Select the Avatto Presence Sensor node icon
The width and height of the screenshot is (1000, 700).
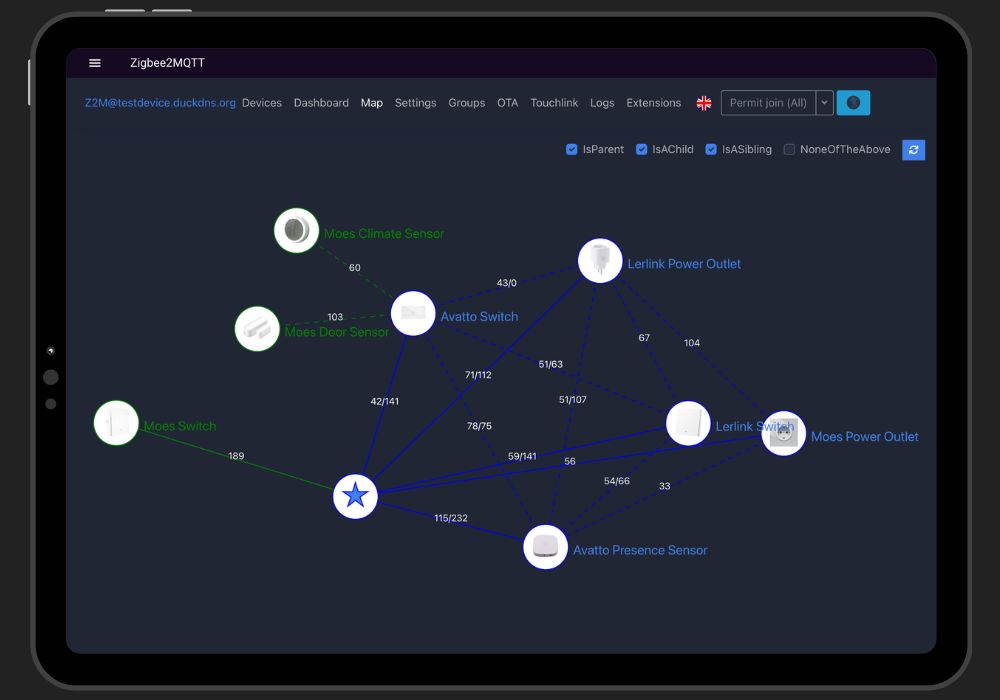(545, 547)
